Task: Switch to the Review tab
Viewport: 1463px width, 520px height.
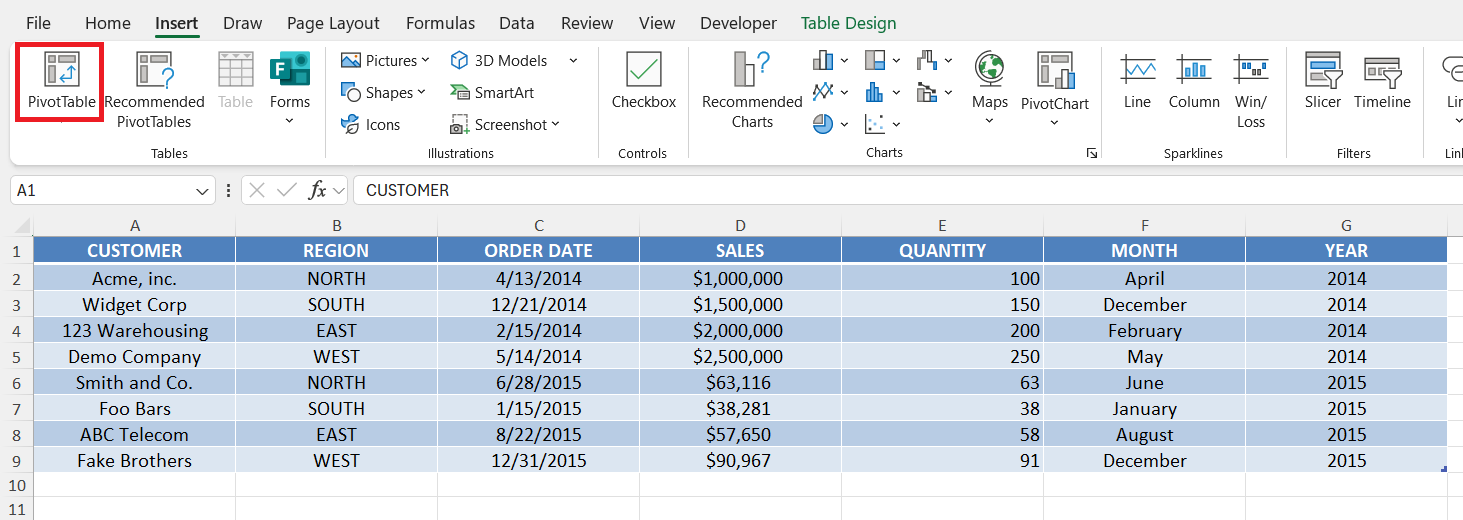Action: tap(587, 23)
